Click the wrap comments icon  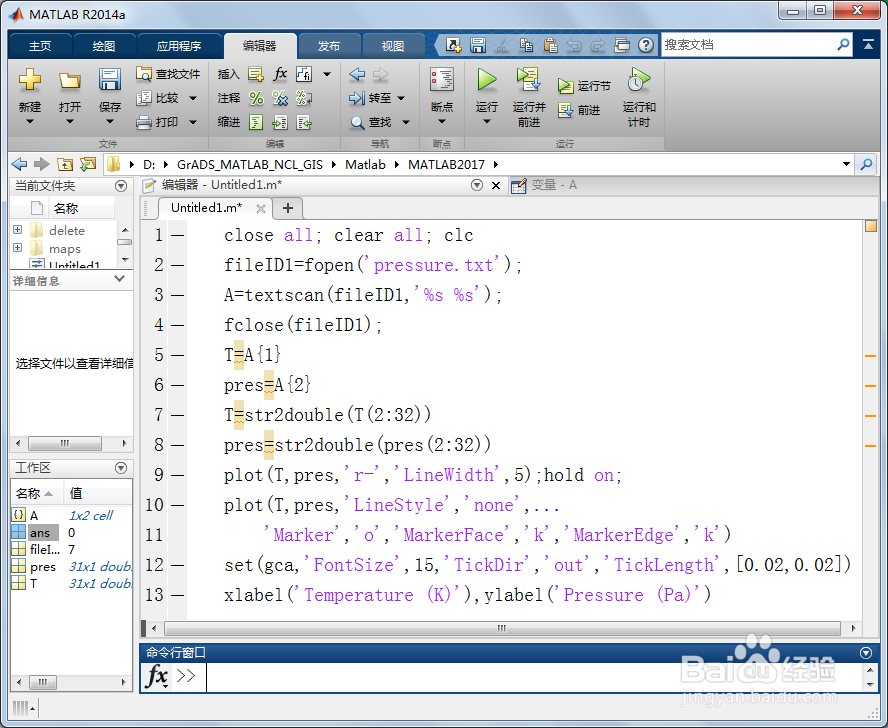[304, 98]
